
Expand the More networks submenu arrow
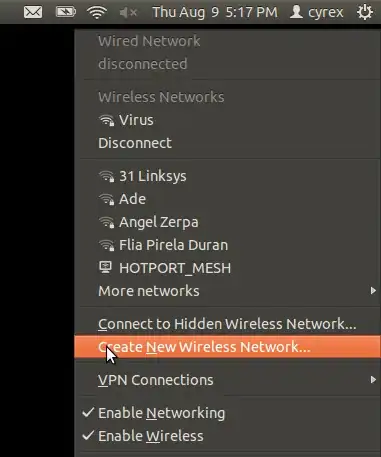point(373,291)
